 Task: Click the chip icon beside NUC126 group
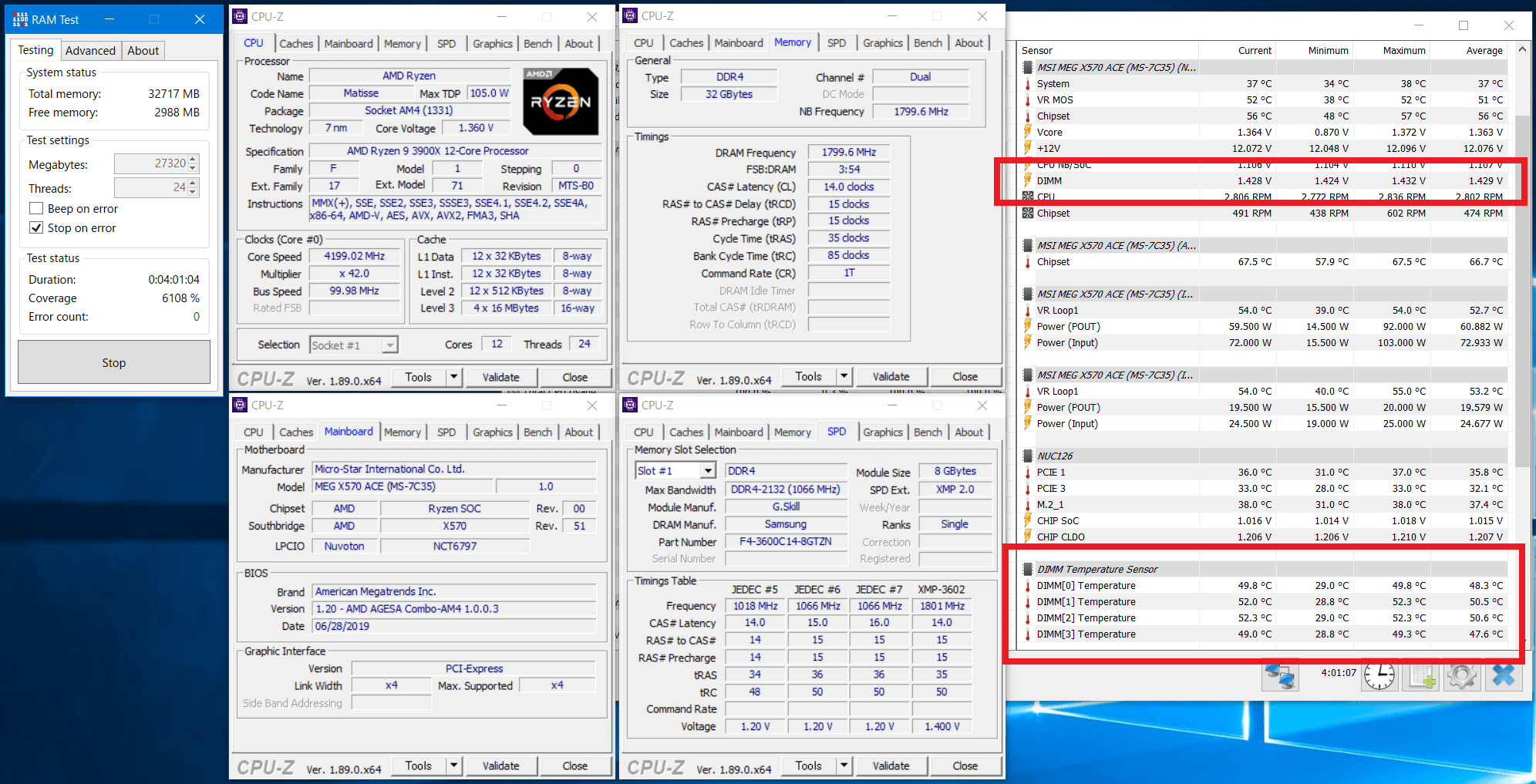pyautogui.click(x=1027, y=456)
